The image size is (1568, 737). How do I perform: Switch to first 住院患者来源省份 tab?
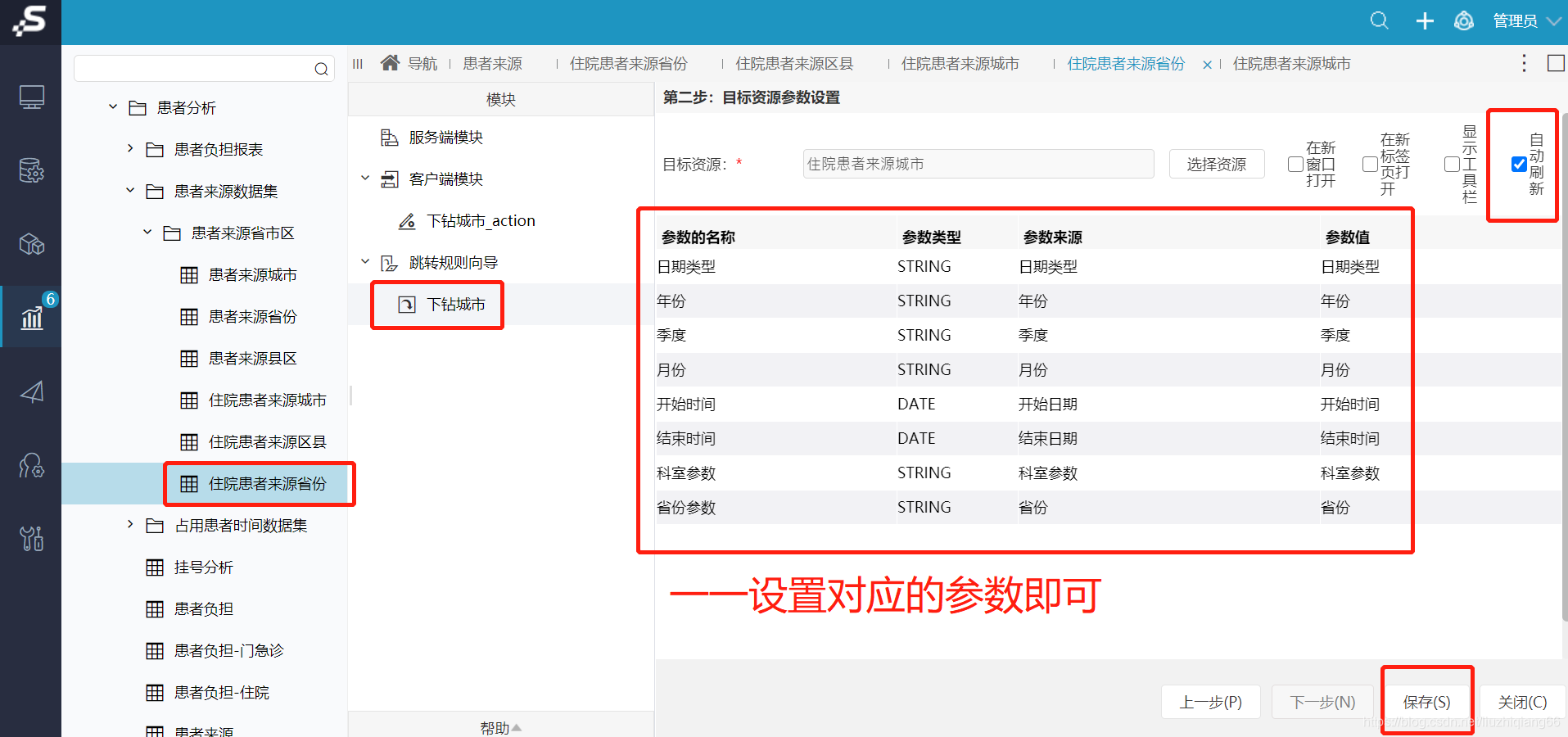[x=628, y=63]
